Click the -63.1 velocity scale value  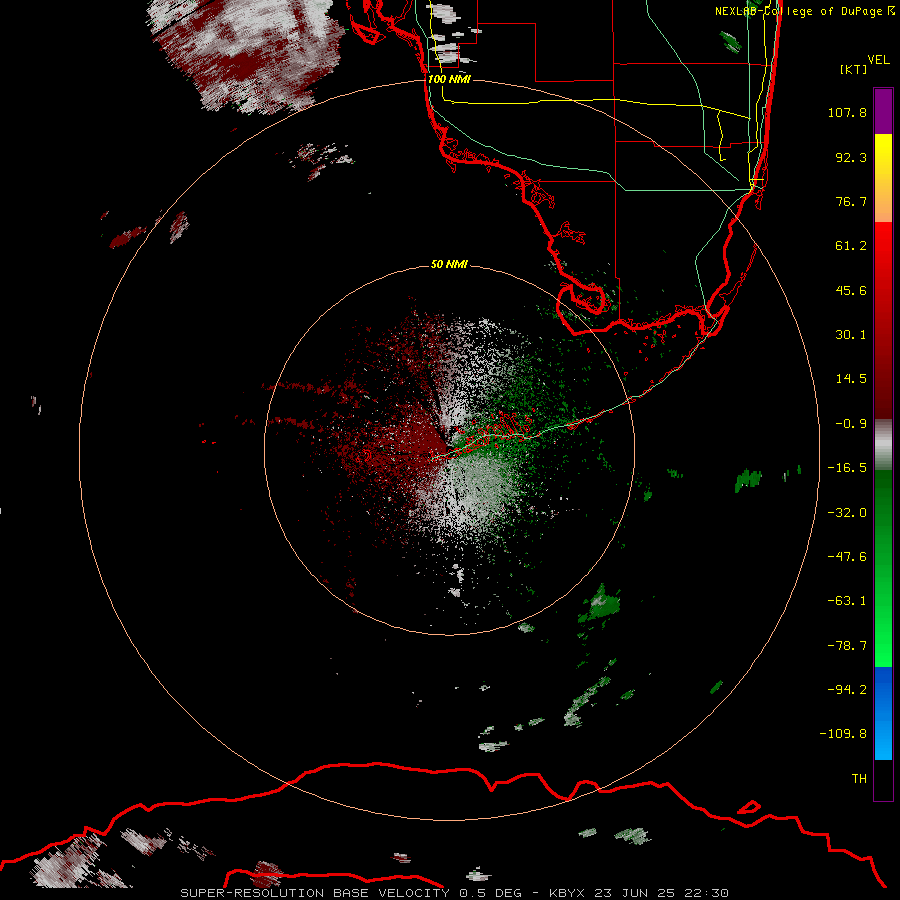pyautogui.click(x=847, y=601)
